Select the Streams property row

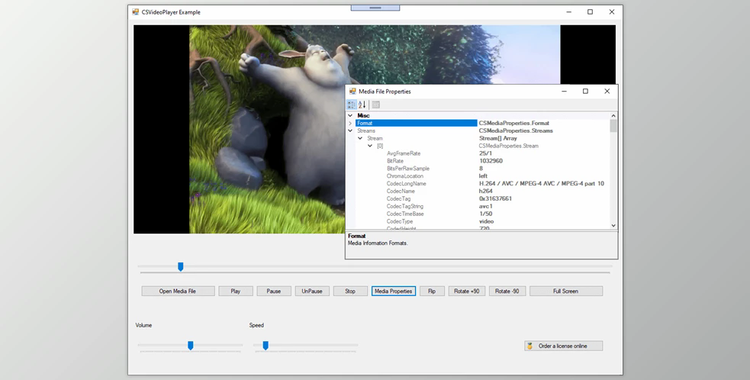pos(482,131)
